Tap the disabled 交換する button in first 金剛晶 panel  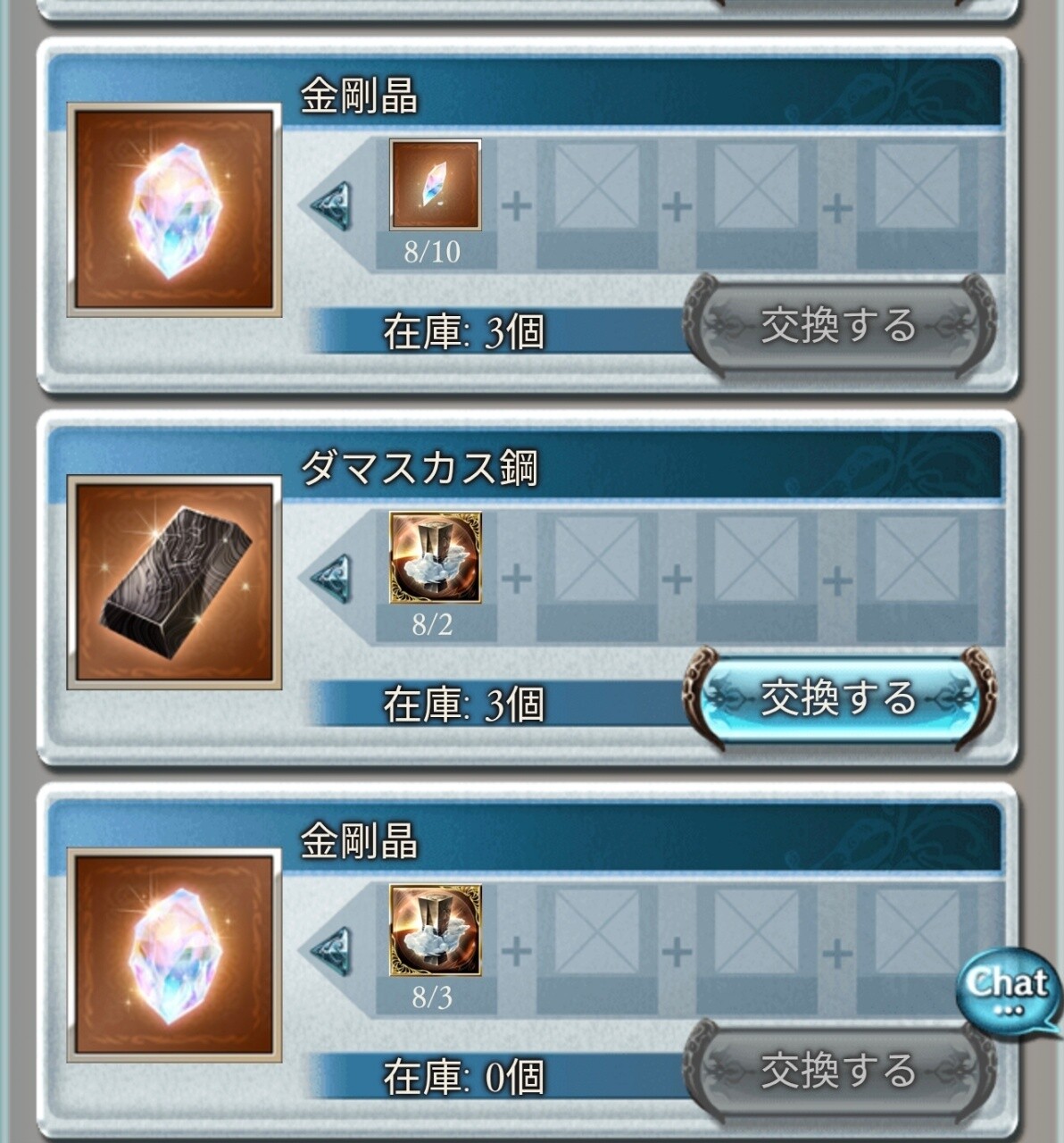839,326
